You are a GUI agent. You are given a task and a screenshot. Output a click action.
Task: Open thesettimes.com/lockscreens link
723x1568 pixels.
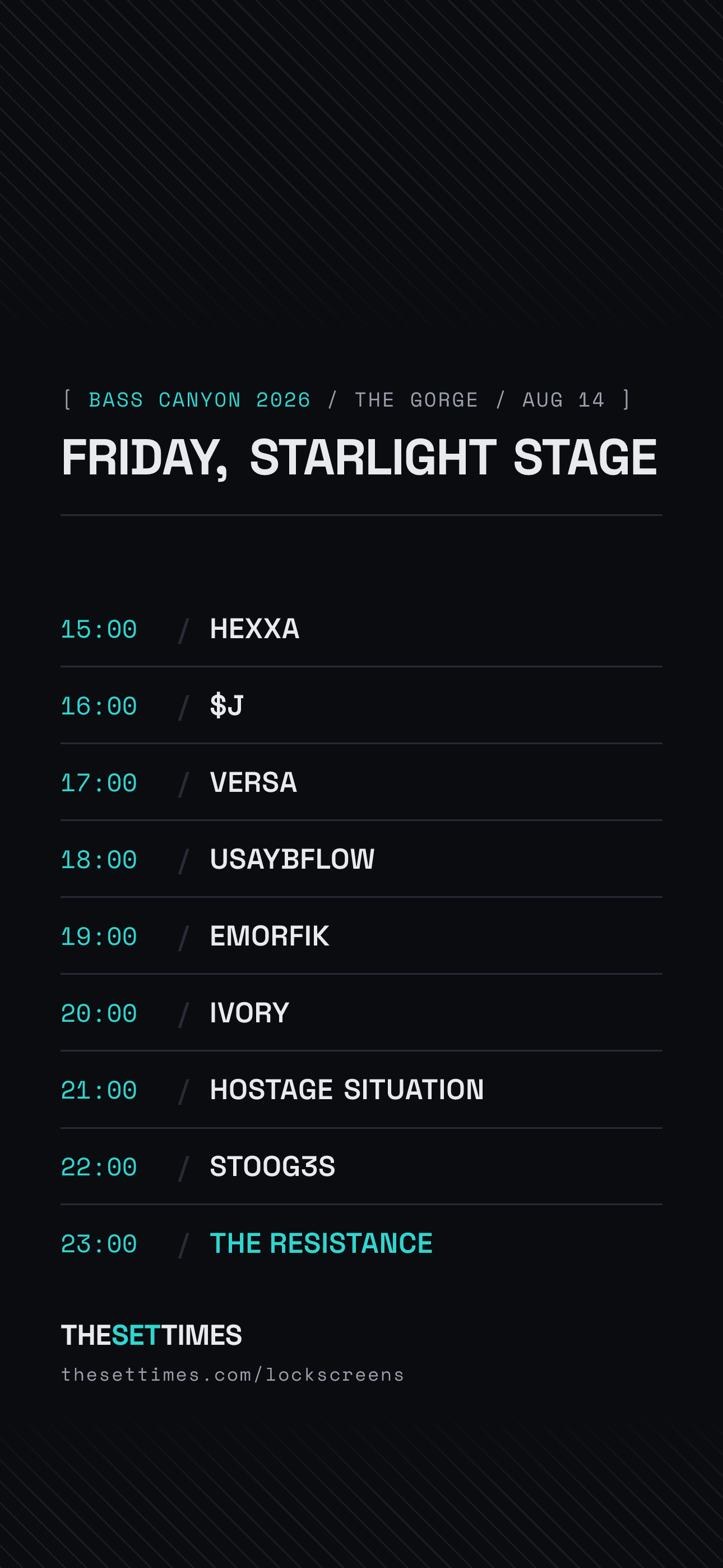[x=233, y=1375]
